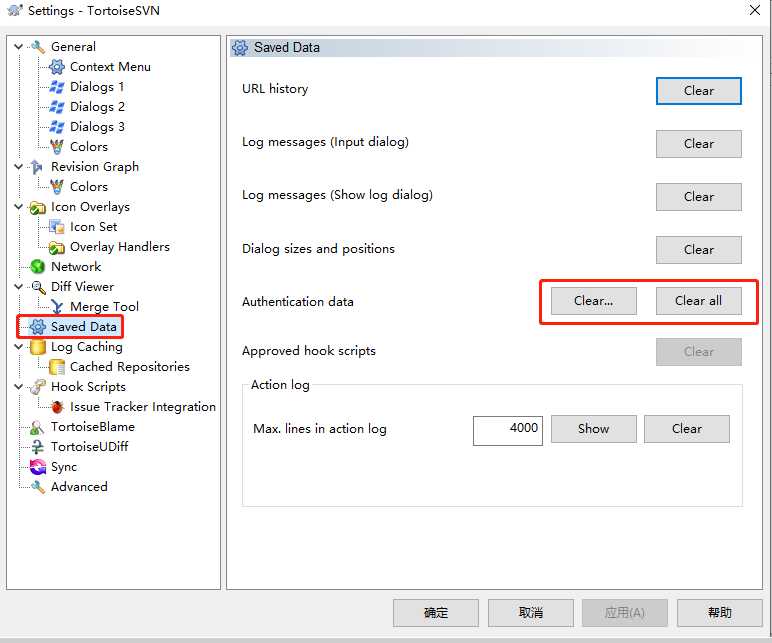
Task: Open the Merge Tool settings page
Action: point(104,307)
